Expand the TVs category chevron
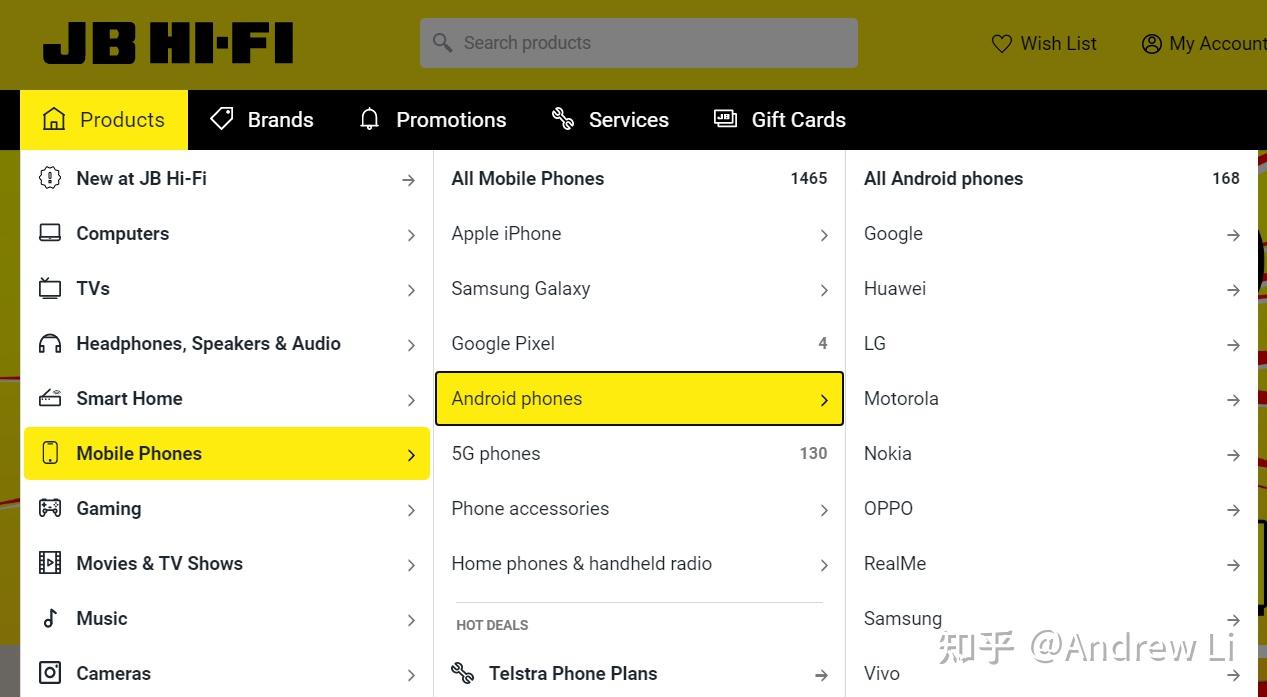 tap(411, 290)
